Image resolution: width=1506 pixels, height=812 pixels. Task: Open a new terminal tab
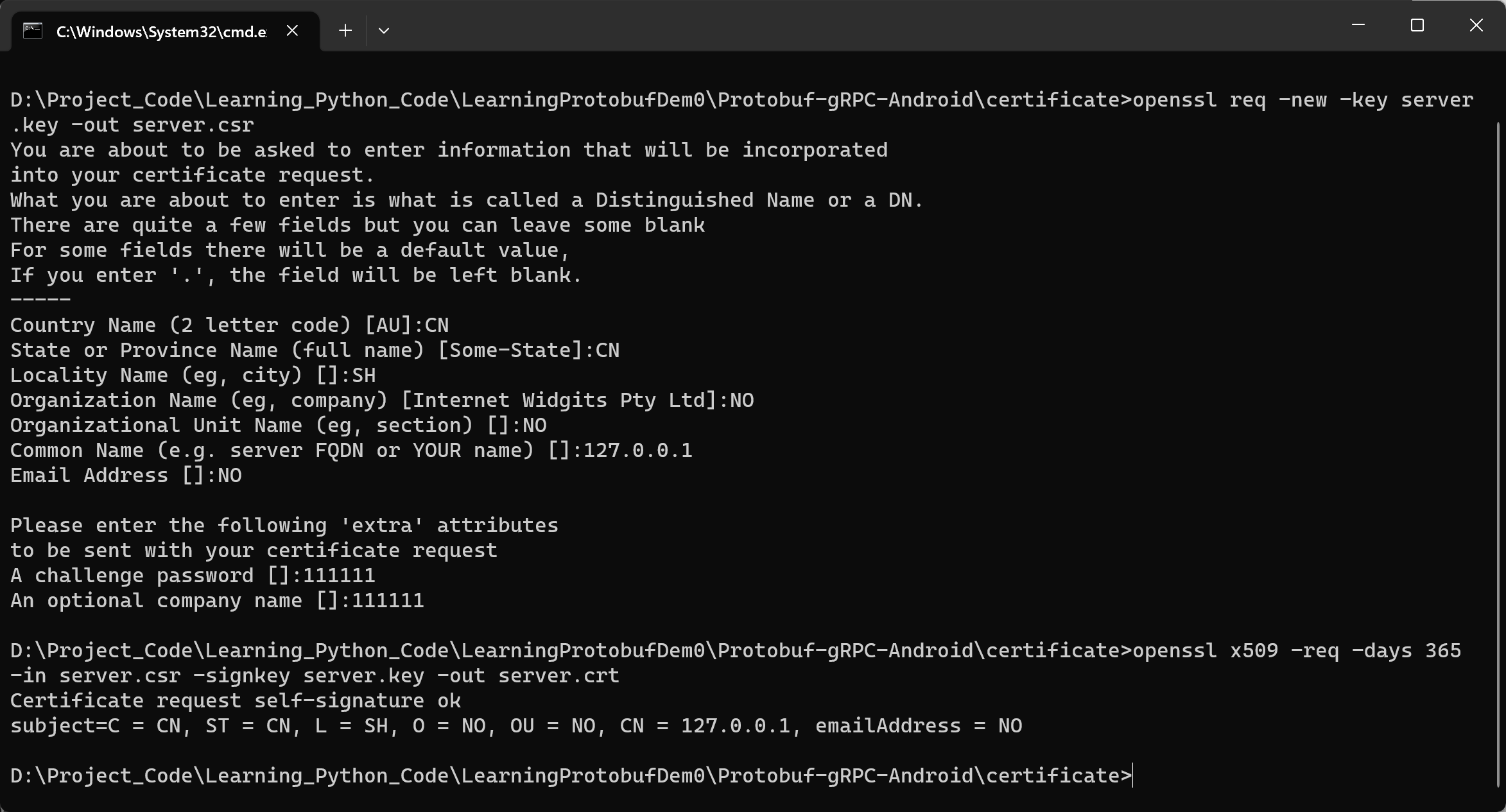[345, 31]
